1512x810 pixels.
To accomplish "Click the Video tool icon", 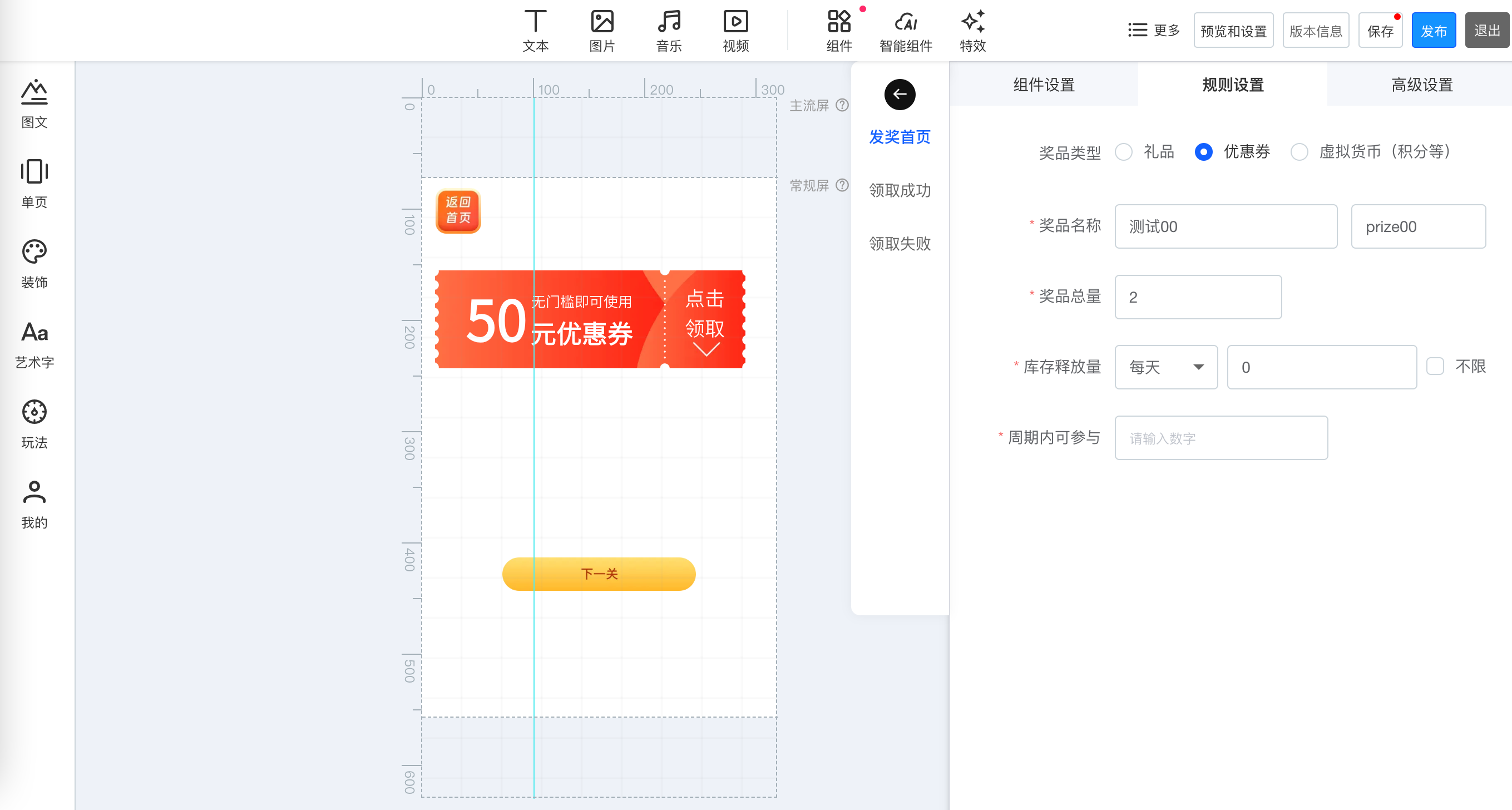I will [735, 22].
